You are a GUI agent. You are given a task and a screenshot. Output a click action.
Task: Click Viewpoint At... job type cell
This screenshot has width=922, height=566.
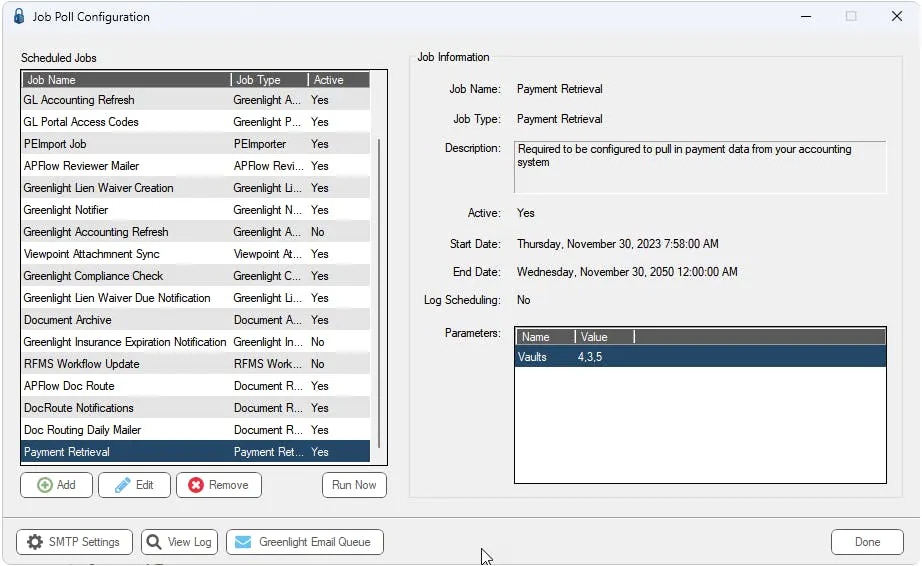pos(268,254)
